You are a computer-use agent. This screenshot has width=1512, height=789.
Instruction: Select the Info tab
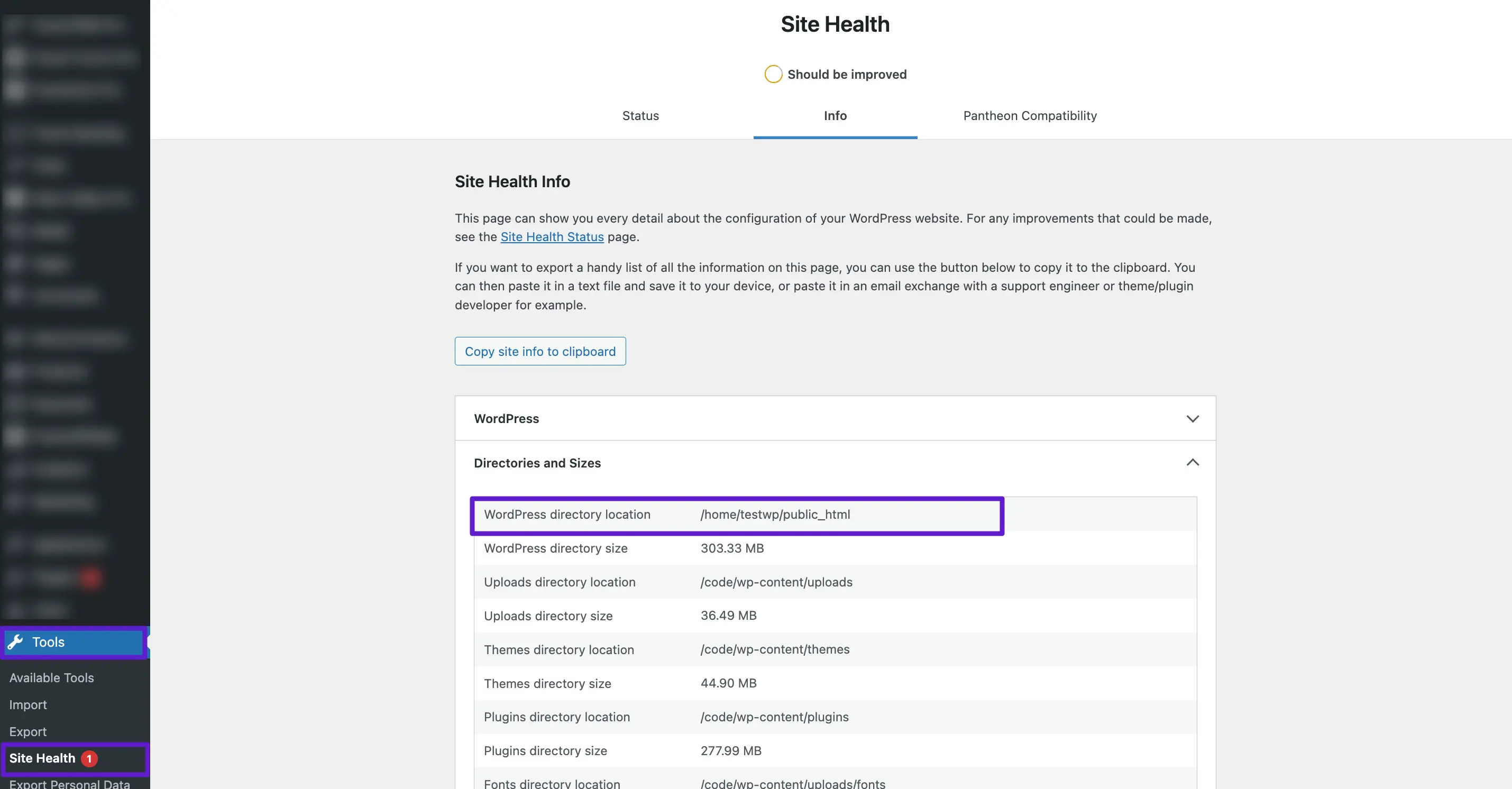pyautogui.click(x=835, y=116)
